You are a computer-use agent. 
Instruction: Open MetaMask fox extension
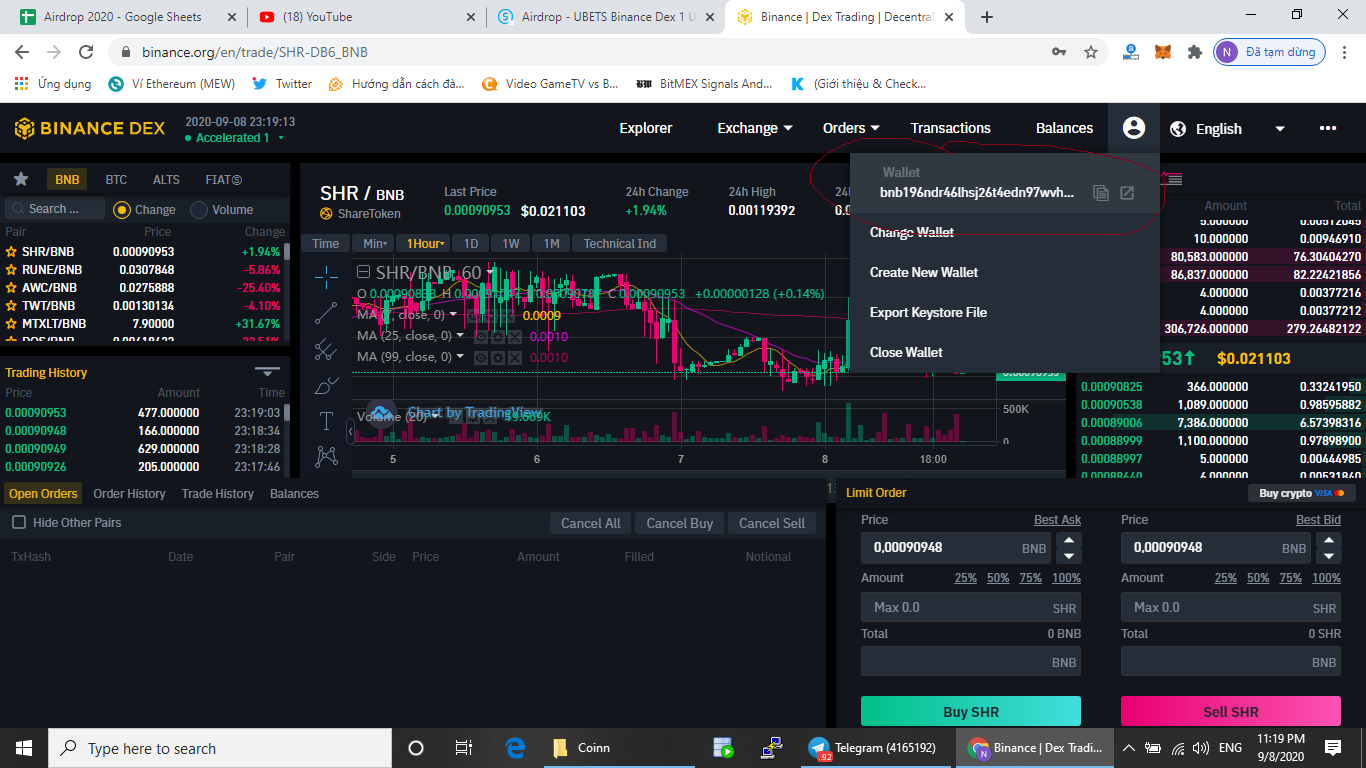coord(1162,52)
